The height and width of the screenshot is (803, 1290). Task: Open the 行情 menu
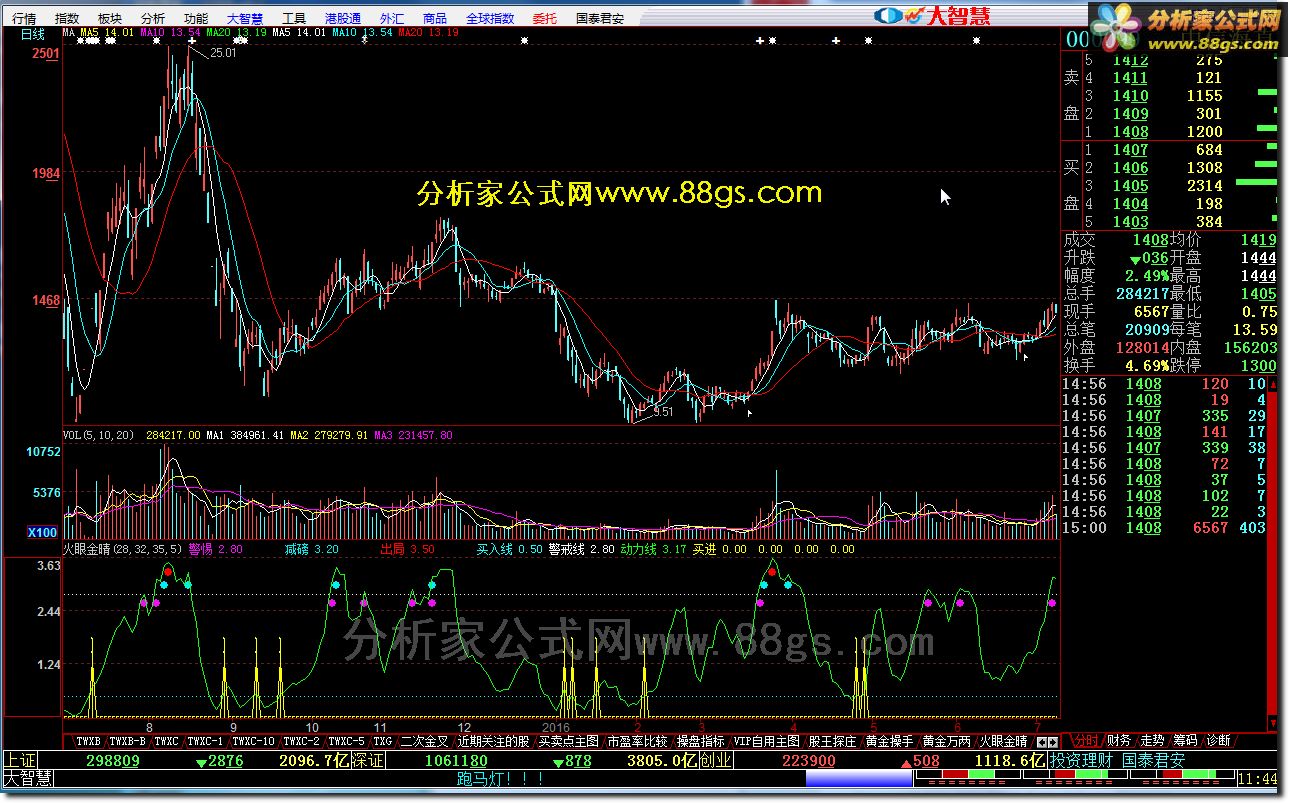pos(24,18)
